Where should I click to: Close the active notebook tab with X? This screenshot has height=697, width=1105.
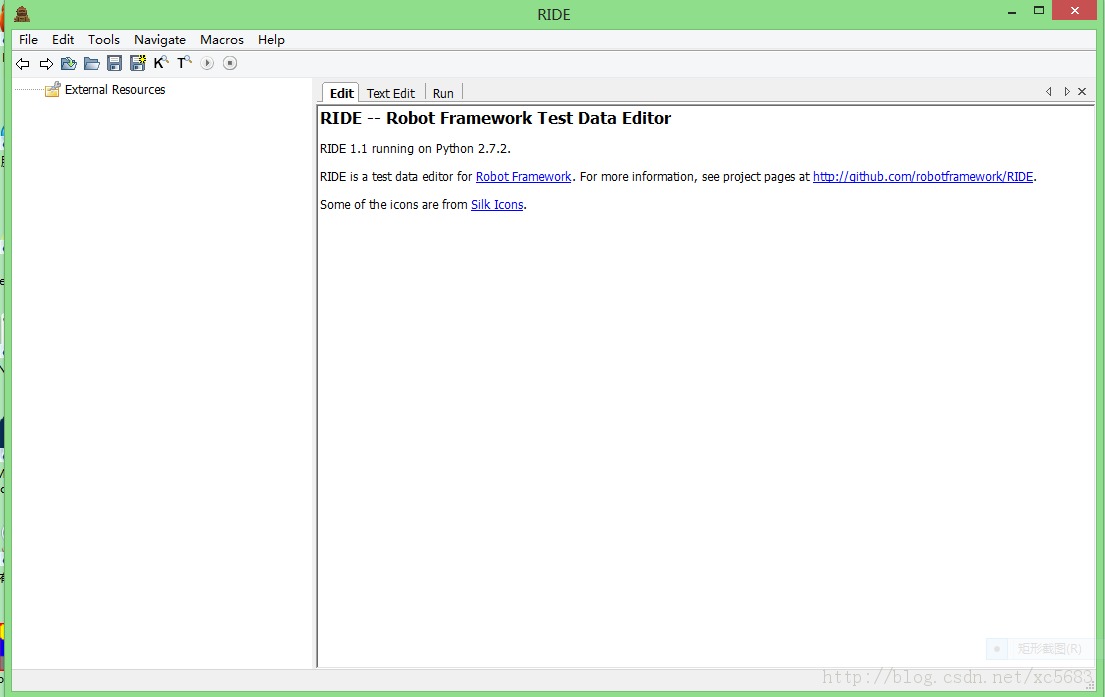click(x=1082, y=92)
